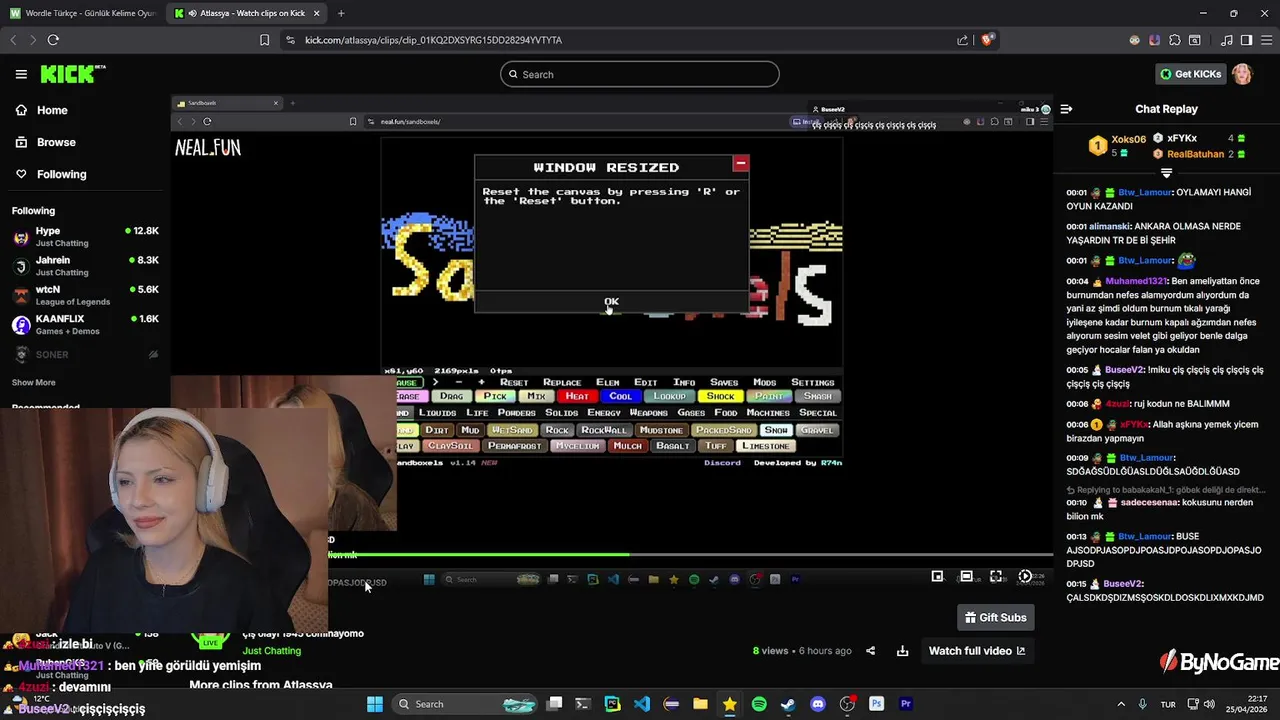
Task: Open the Kick hamburger menu
Action: pyautogui.click(x=21, y=74)
